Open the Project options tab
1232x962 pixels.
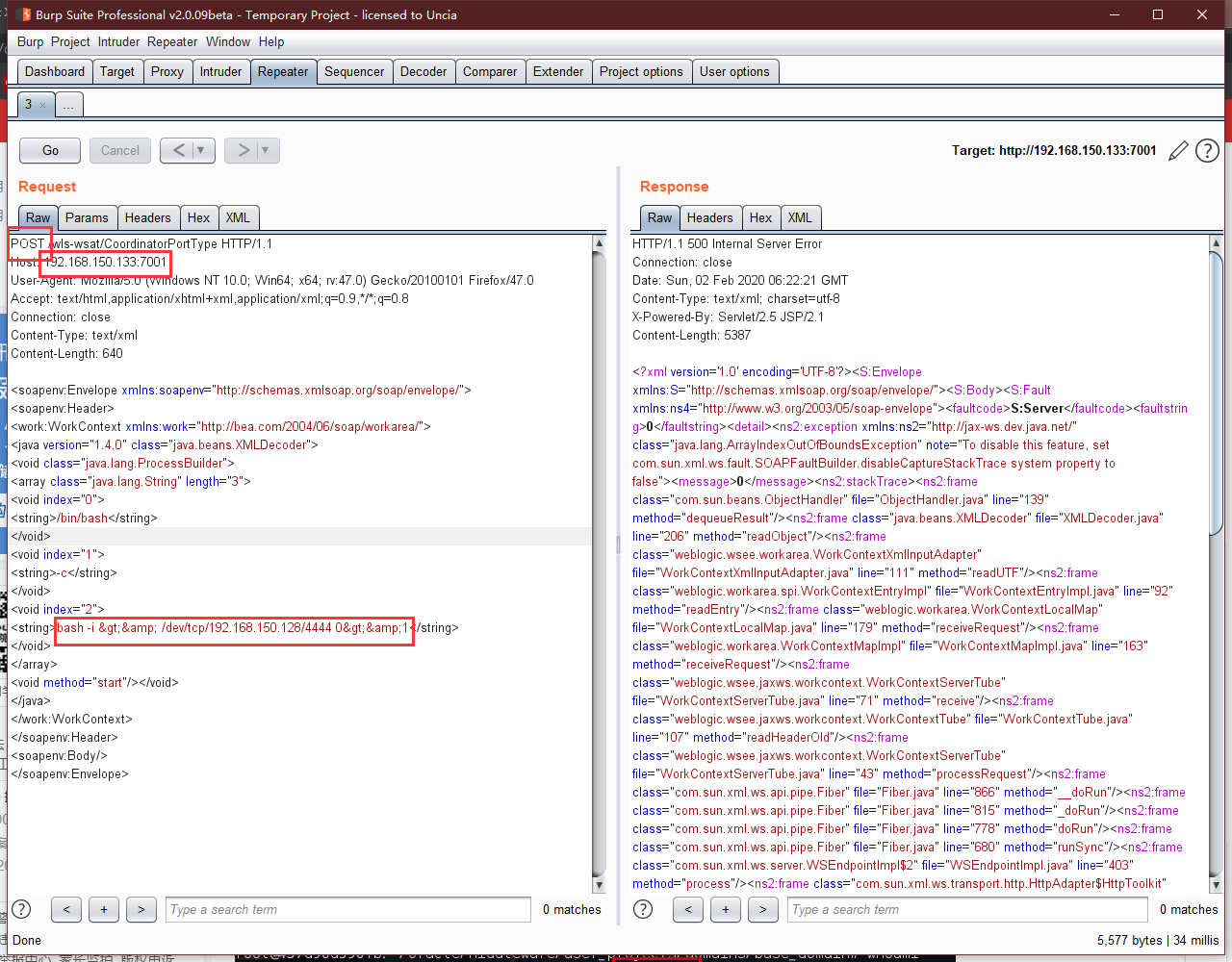[641, 71]
